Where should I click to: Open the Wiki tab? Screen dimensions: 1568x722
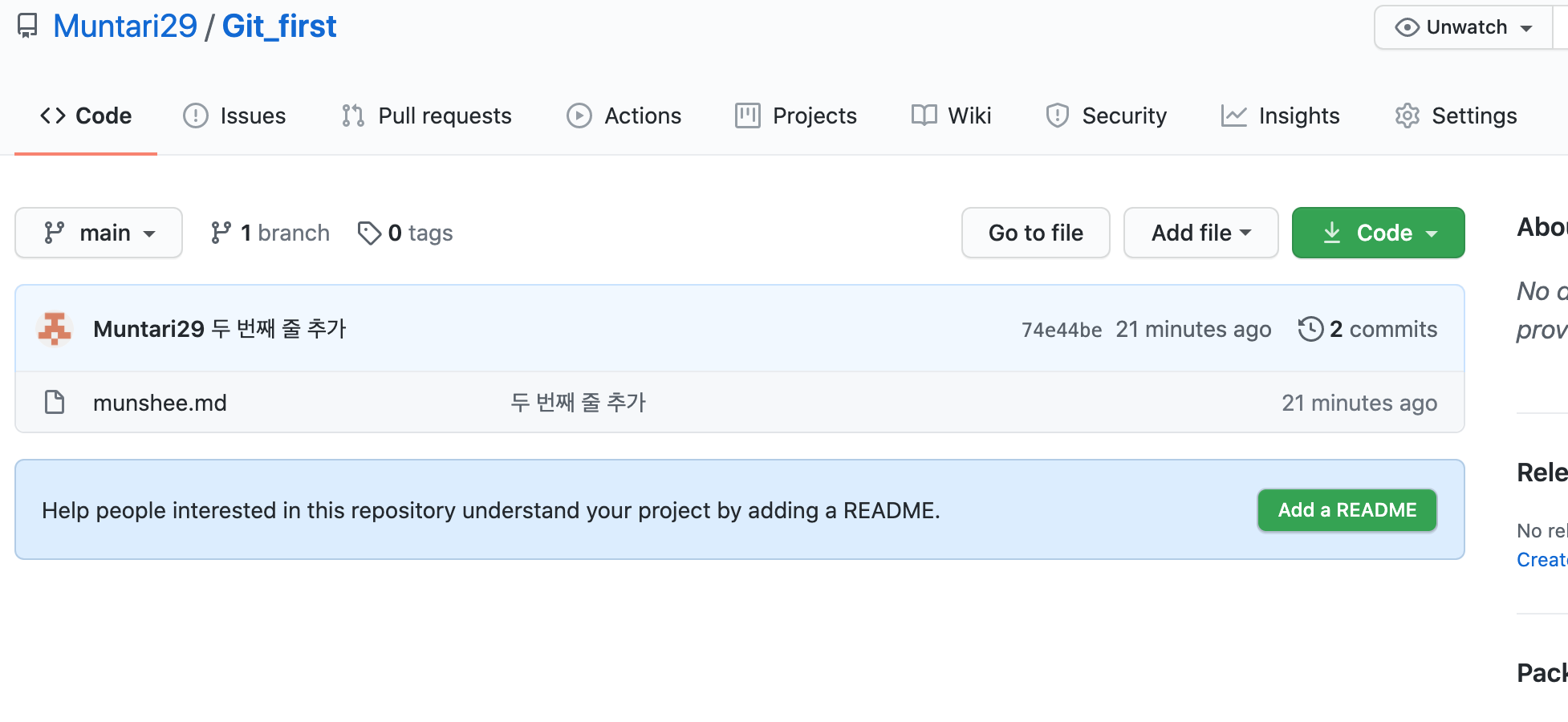[952, 116]
